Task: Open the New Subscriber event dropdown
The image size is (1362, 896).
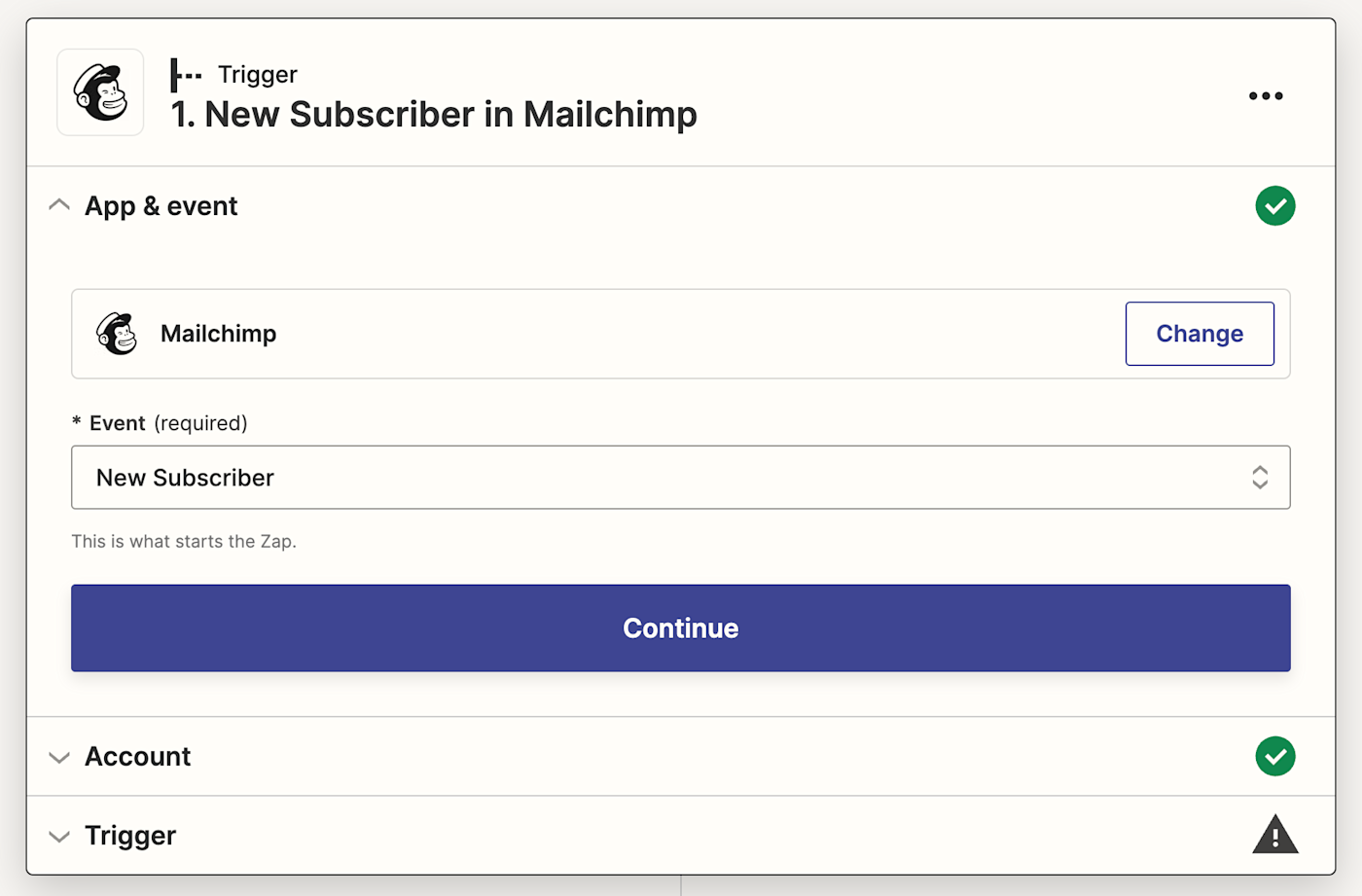Action: [x=662, y=478]
